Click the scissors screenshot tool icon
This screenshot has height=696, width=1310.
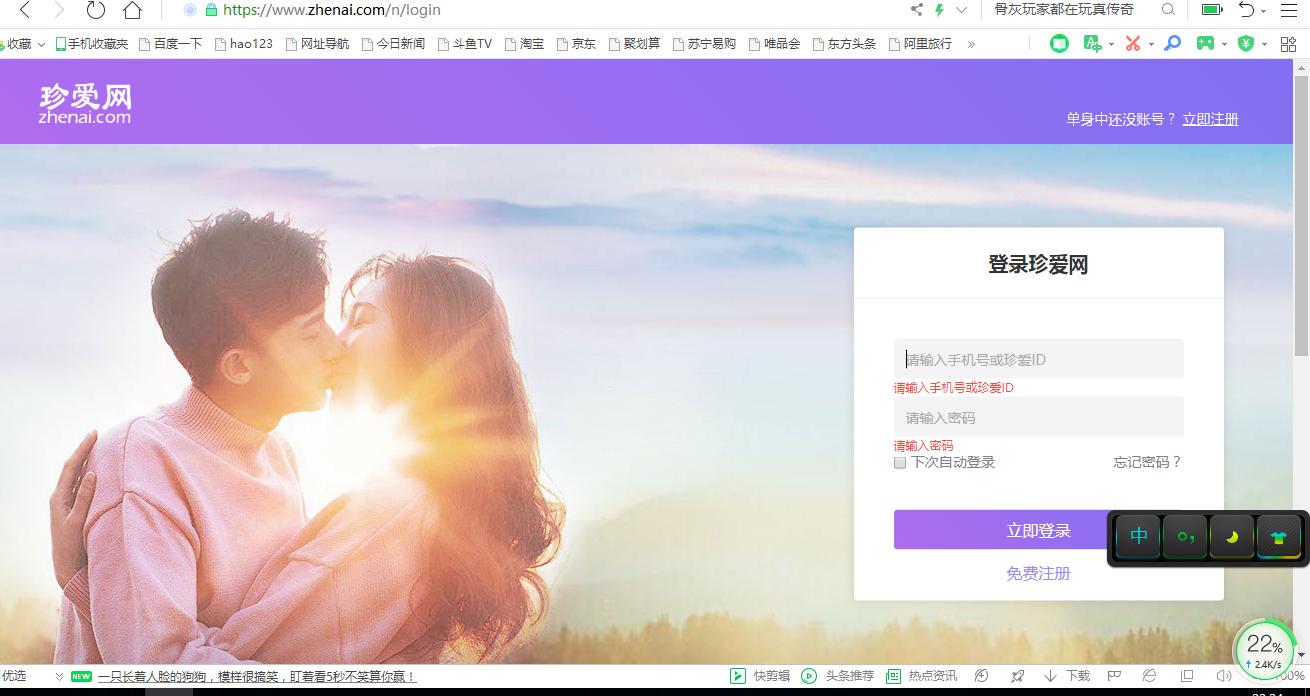1131,43
